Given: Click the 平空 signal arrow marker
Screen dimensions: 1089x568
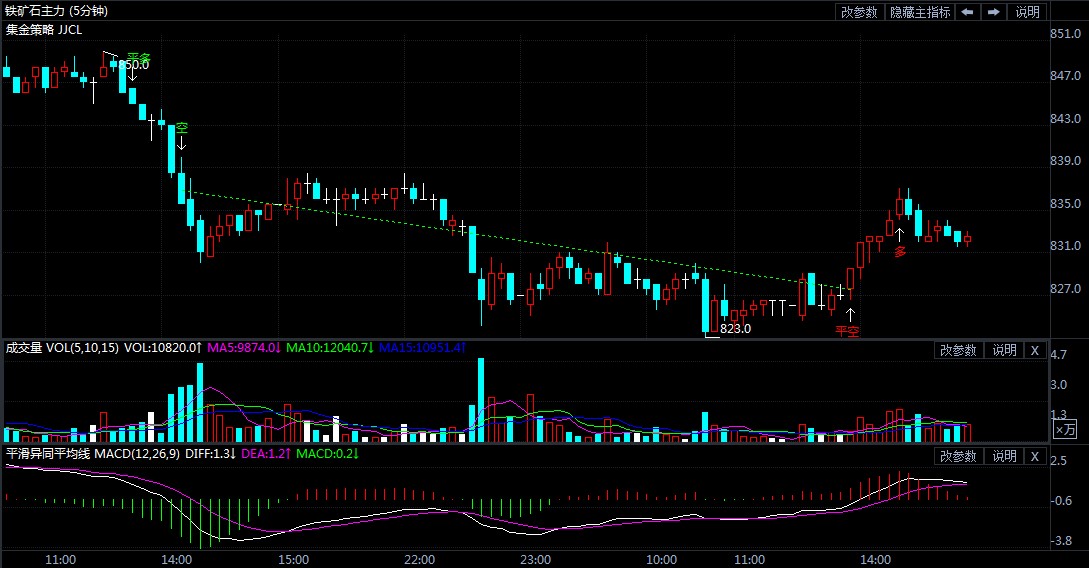Looking at the screenshot, I should (x=850, y=314).
